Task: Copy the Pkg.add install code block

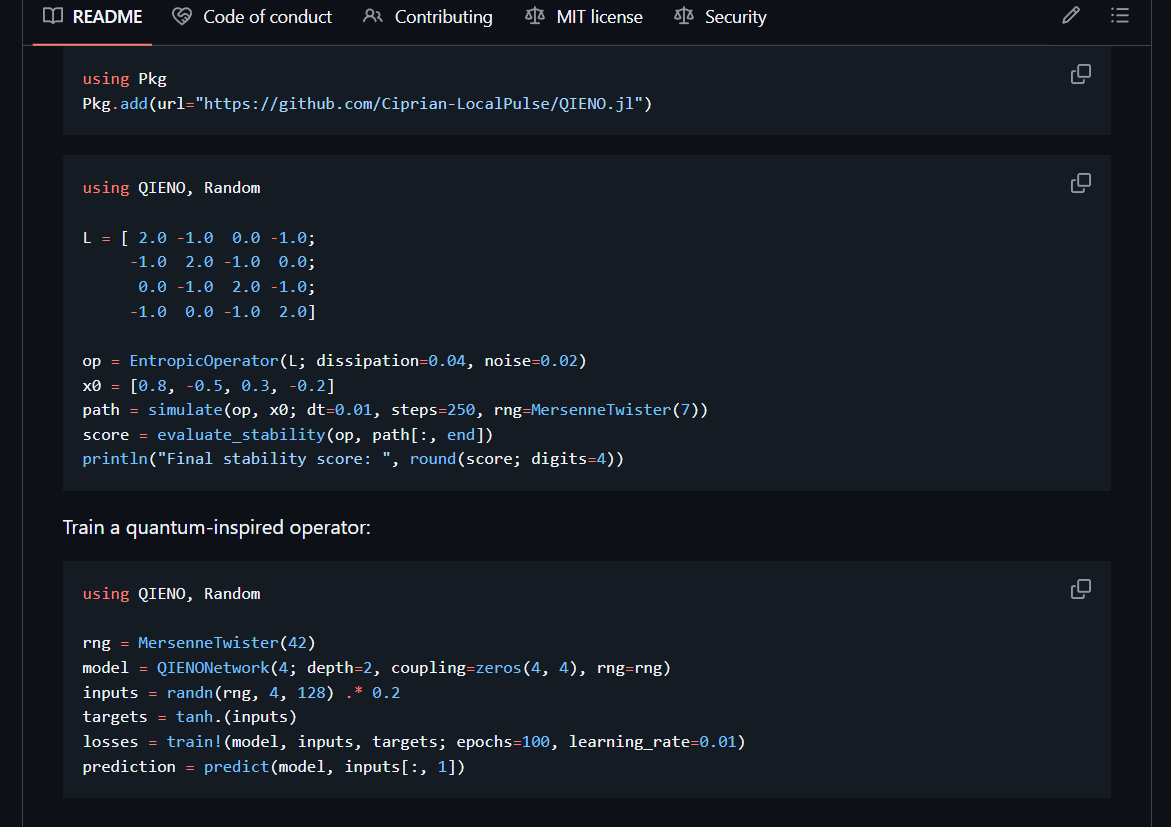Action: 1081,74
